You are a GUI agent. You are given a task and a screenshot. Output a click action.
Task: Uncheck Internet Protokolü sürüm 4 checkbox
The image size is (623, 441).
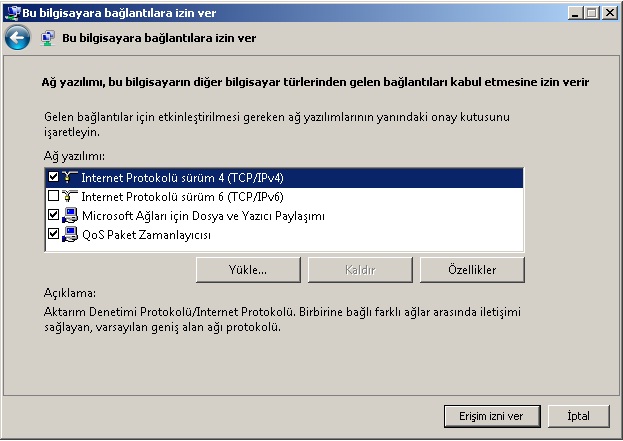[x=53, y=176]
